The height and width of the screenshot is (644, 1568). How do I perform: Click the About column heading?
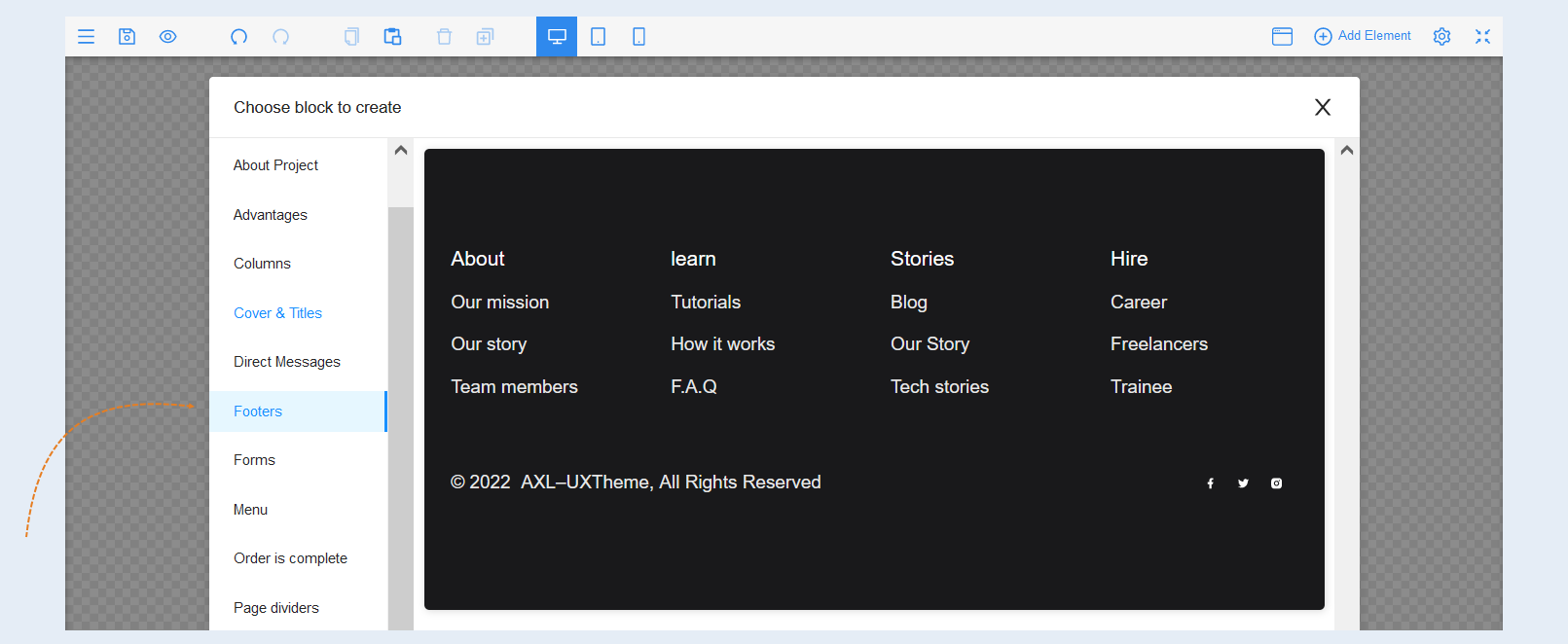pyautogui.click(x=478, y=259)
